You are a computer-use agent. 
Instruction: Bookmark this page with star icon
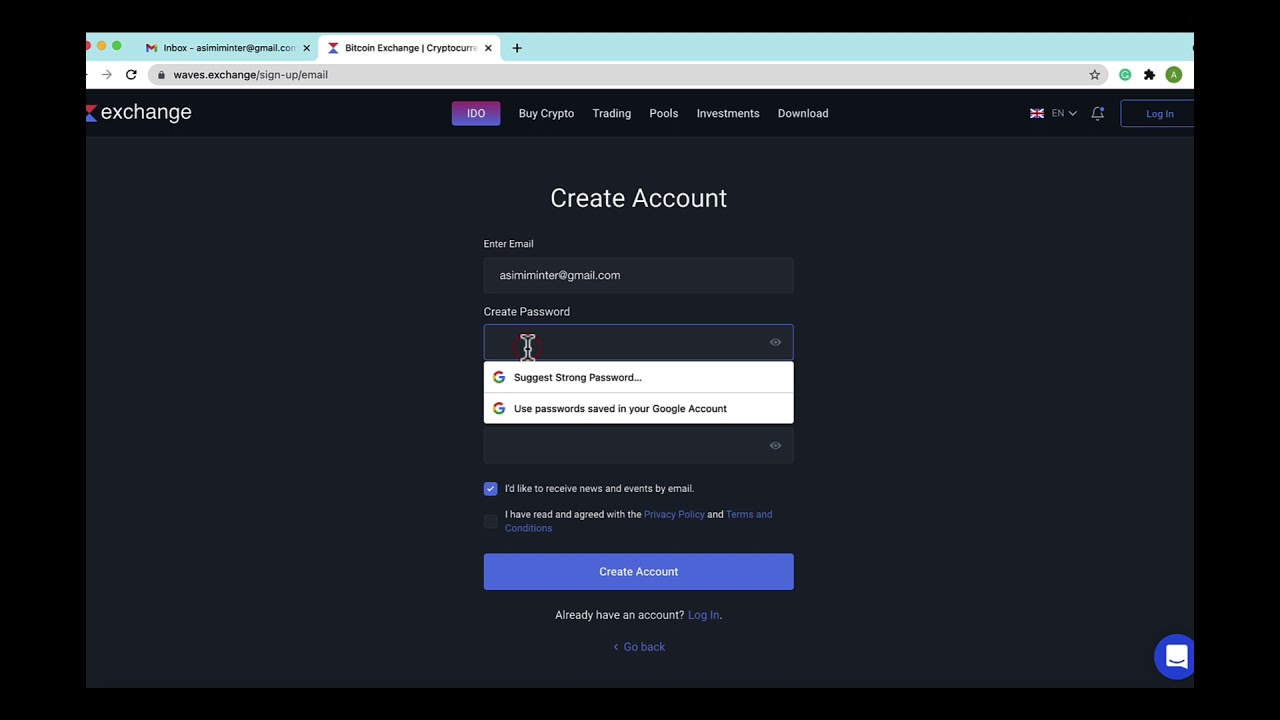1095,75
